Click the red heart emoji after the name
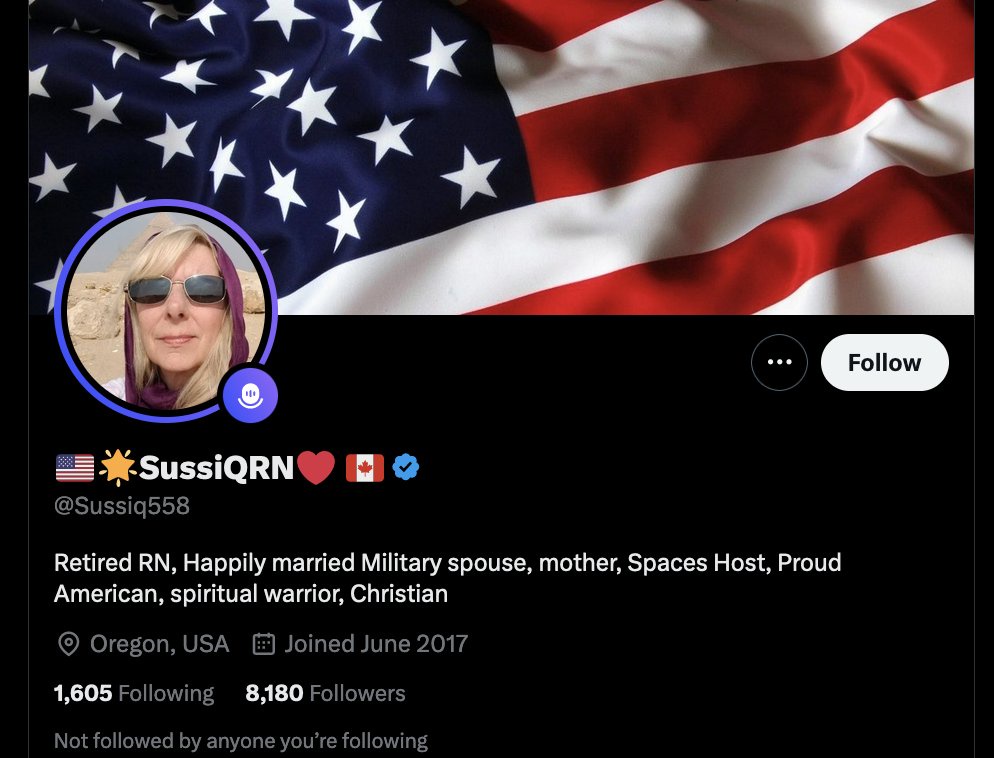This screenshot has width=994, height=758. point(316,468)
